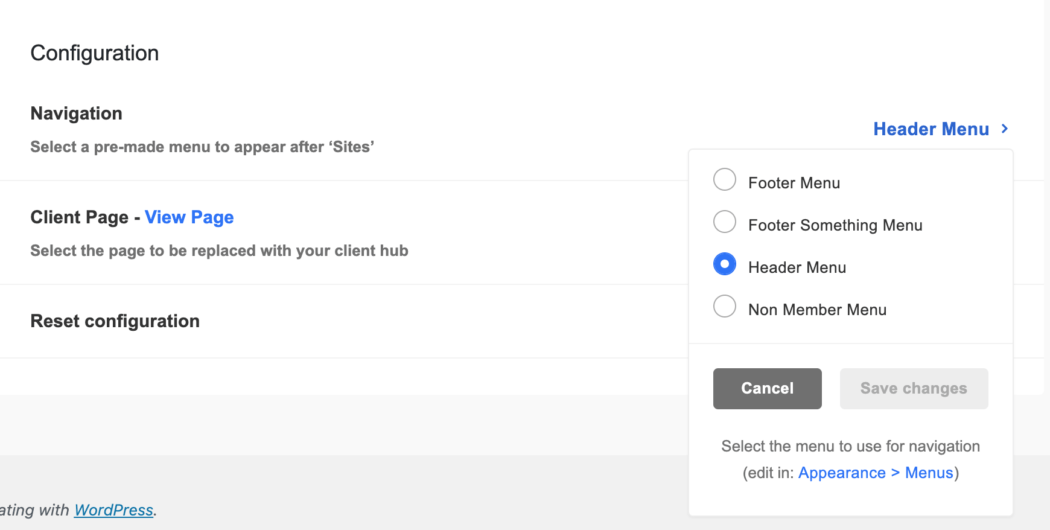Click the 'Select a pre-made menu' description
The height and width of the screenshot is (530, 1050).
pyautogui.click(x=202, y=147)
